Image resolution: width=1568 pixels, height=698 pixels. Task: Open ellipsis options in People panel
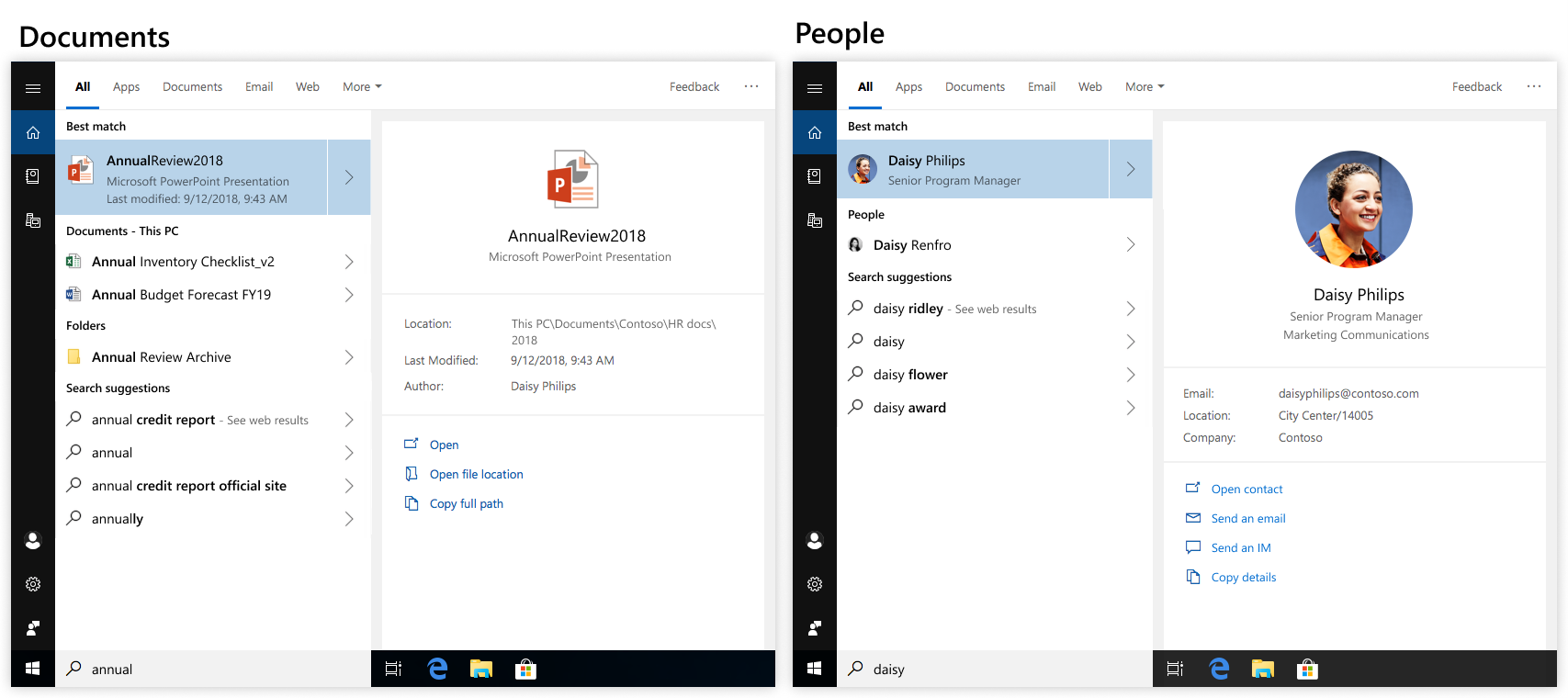pos(1534,86)
